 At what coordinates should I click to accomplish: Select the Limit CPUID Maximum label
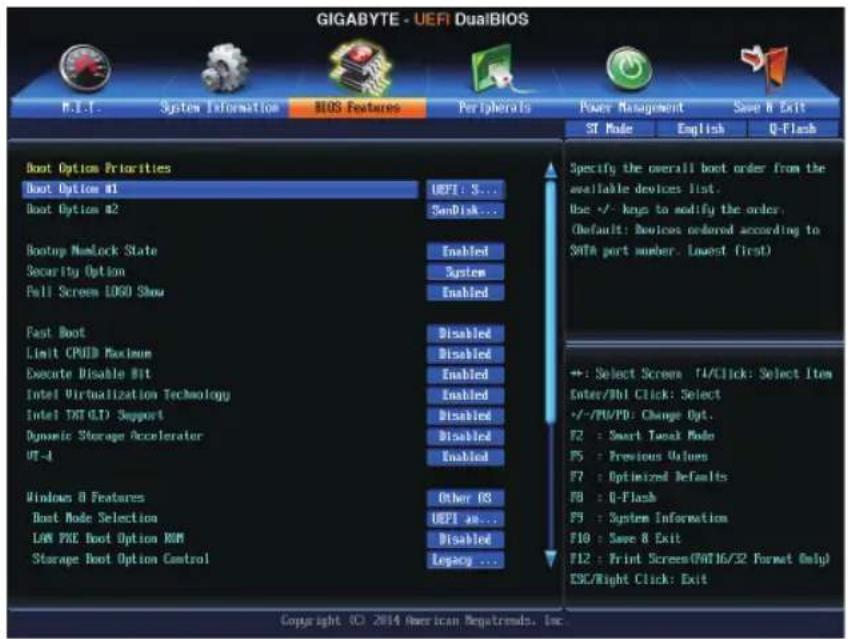[x=89, y=353]
